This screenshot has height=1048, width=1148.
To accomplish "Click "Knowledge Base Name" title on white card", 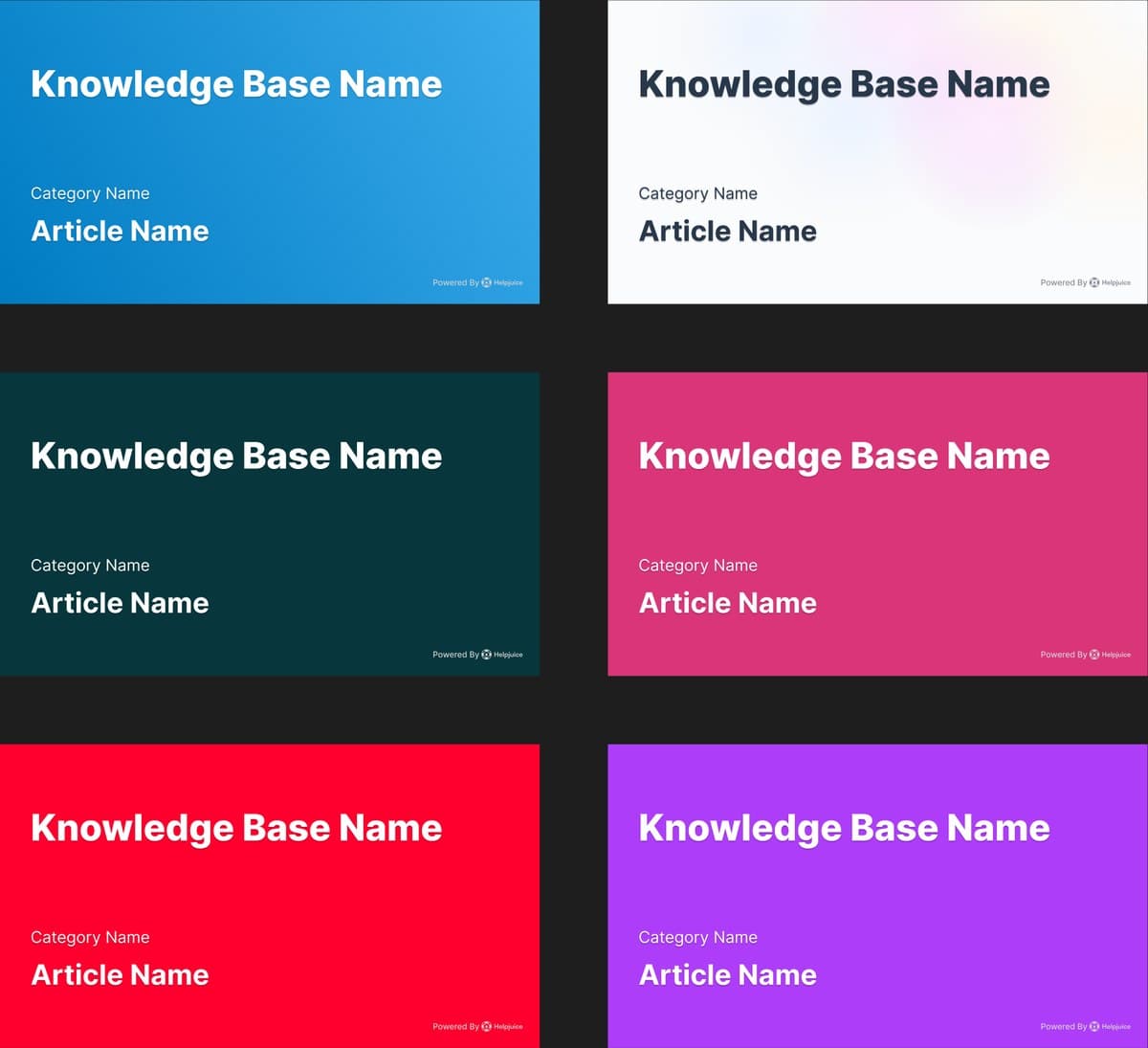I will 844,84.
